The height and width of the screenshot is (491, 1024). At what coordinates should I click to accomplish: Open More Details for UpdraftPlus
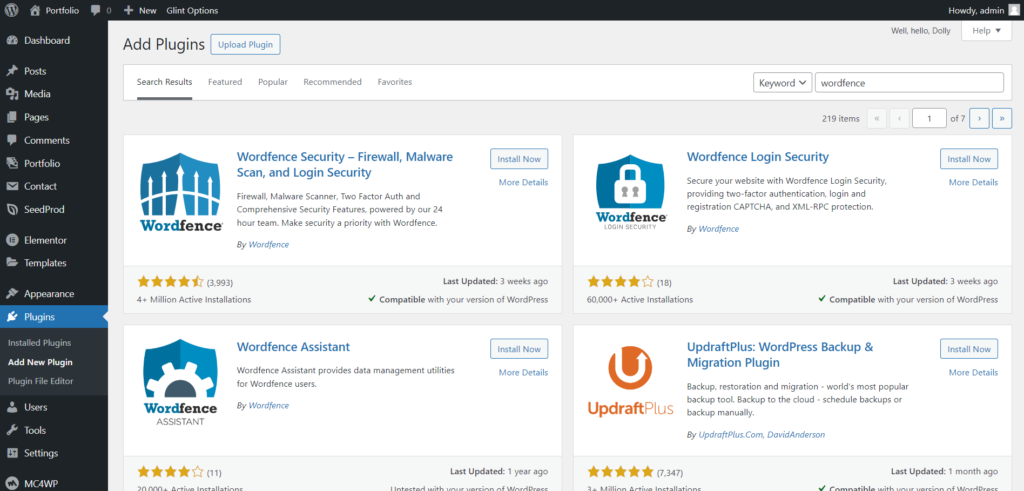coord(973,372)
